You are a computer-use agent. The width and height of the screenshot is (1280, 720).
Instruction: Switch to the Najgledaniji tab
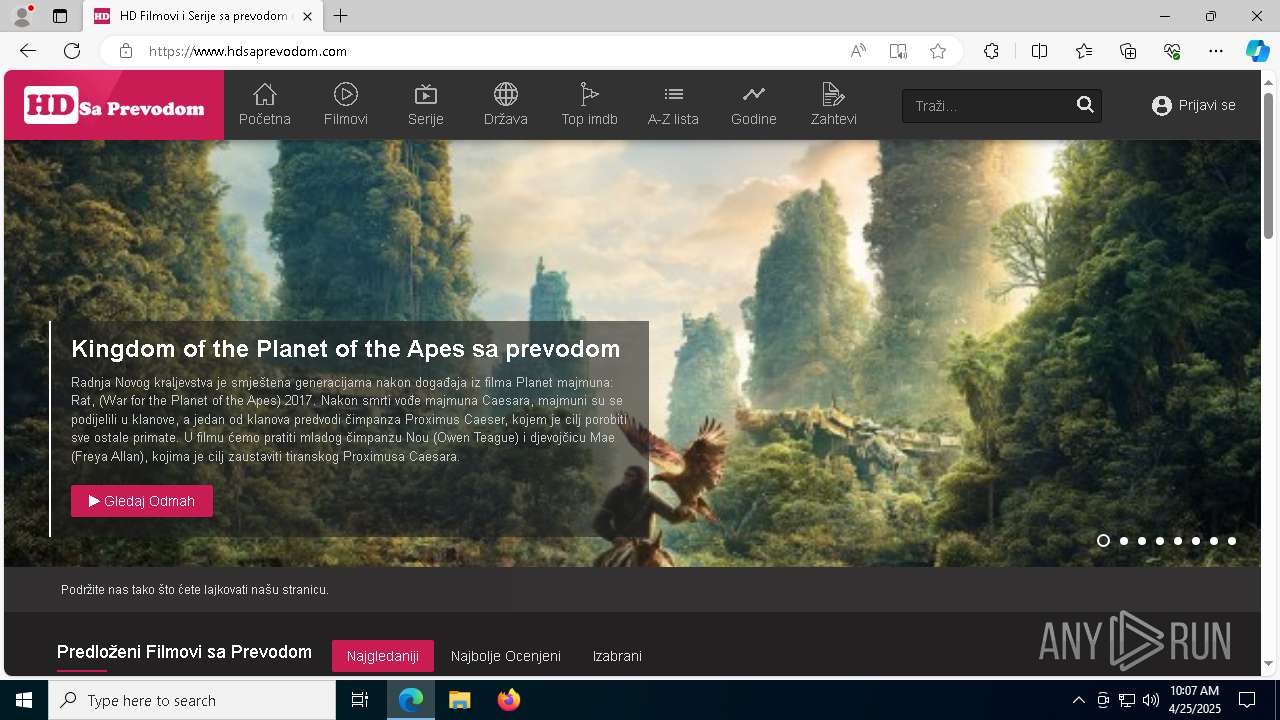[x=383, y=656]
